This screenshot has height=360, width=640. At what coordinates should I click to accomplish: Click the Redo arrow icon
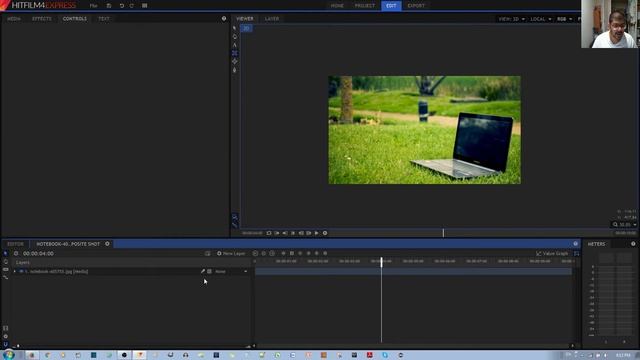[131, 6]
